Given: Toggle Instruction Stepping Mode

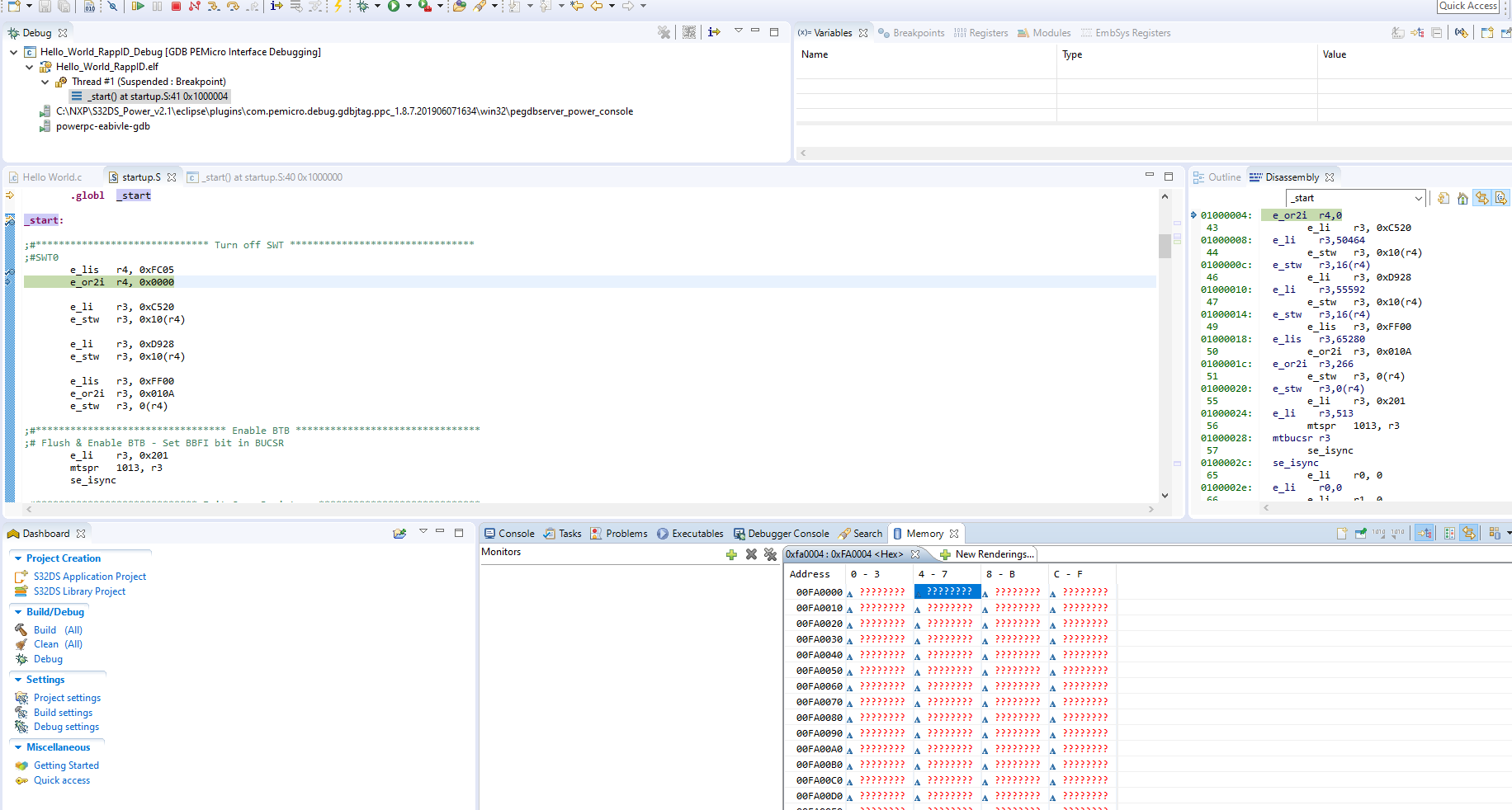Looking at the screenshot, I should [278, 7].
